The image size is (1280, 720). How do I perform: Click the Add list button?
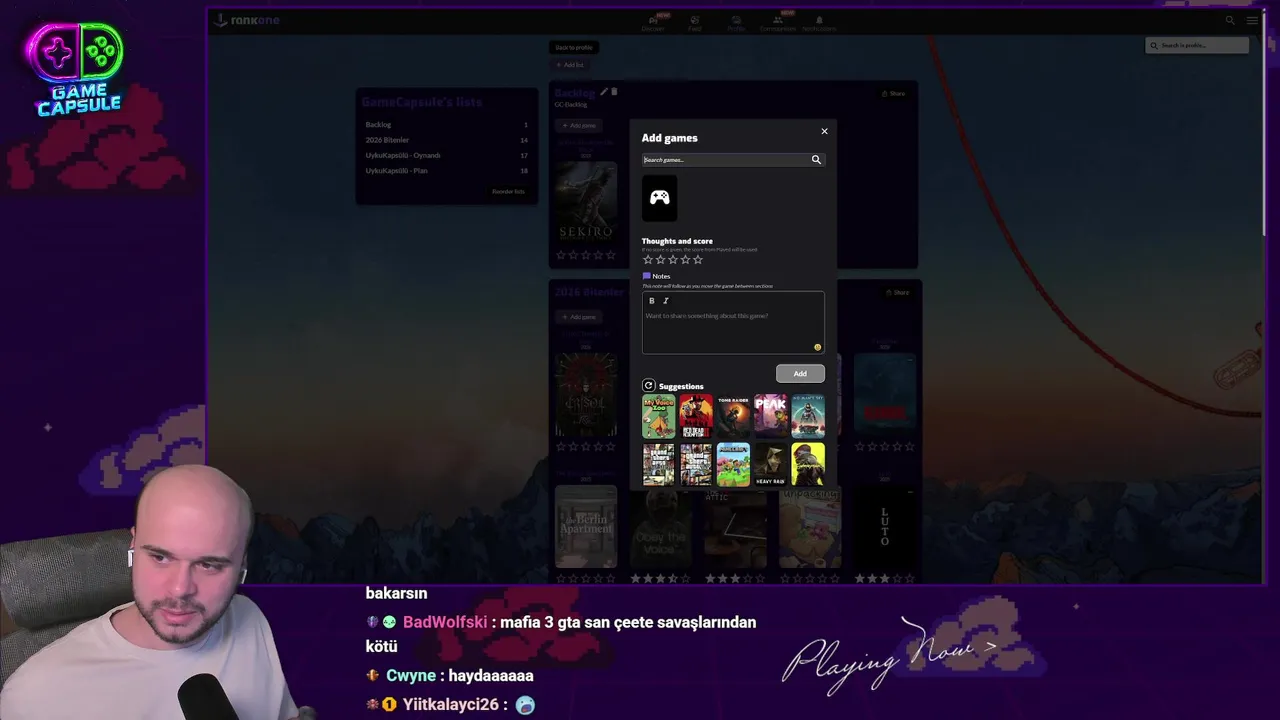570,65
